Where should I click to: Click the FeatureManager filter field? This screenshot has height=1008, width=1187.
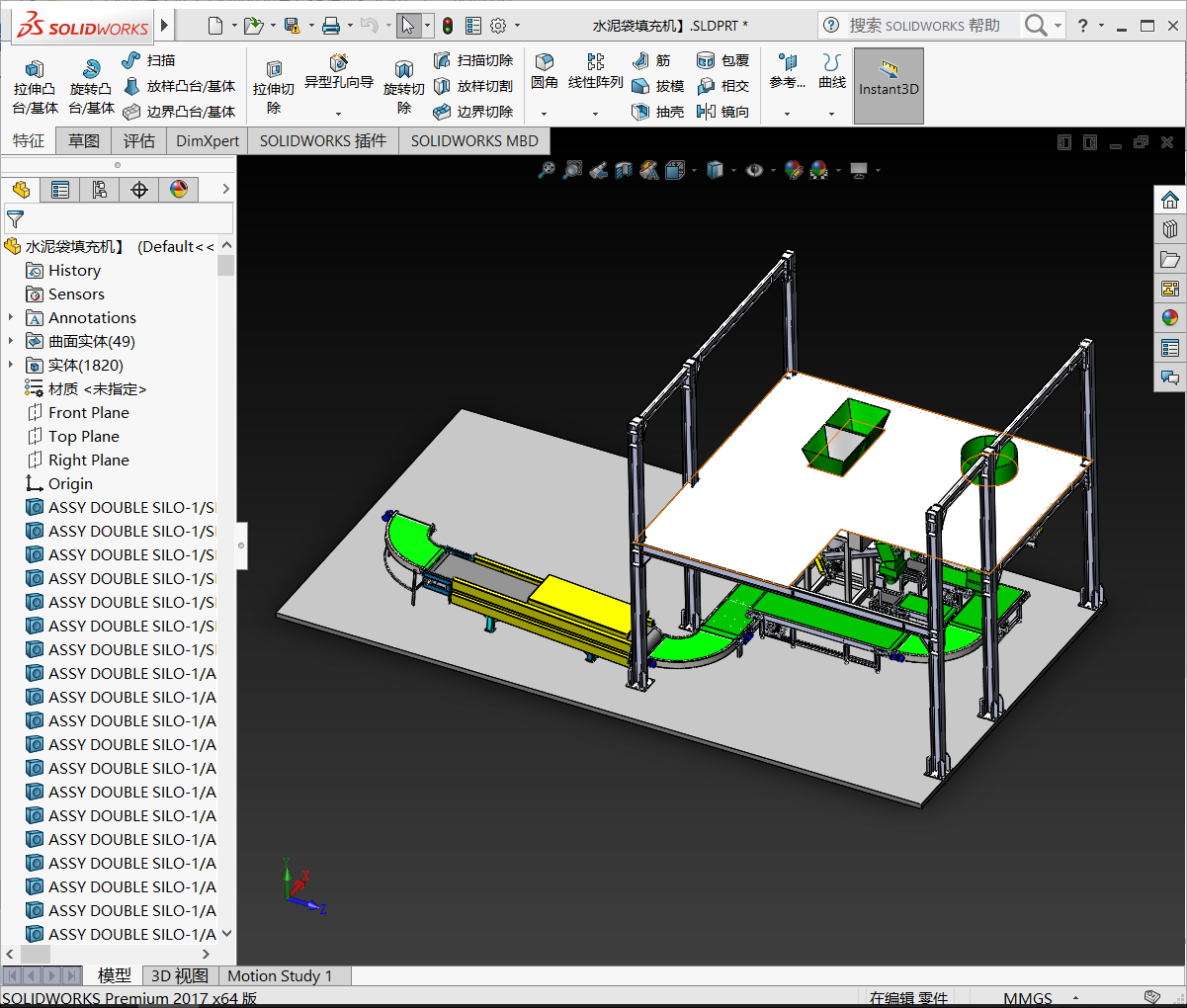point(119,218)
